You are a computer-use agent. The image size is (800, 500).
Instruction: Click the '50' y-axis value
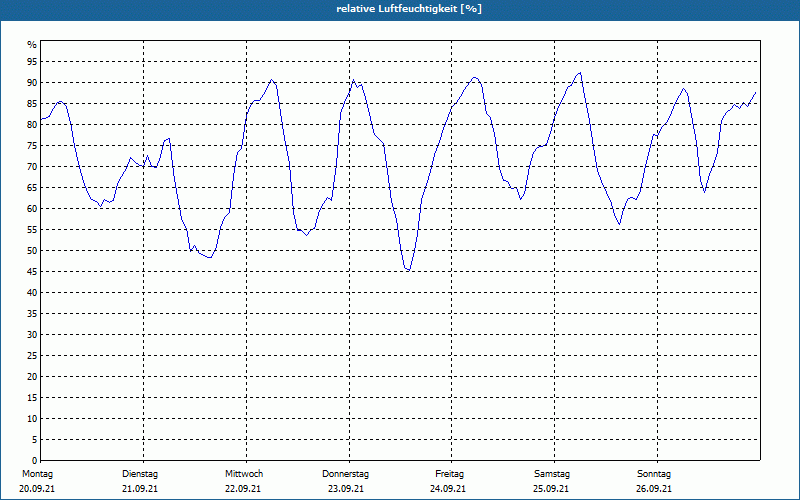click(32, 251)
